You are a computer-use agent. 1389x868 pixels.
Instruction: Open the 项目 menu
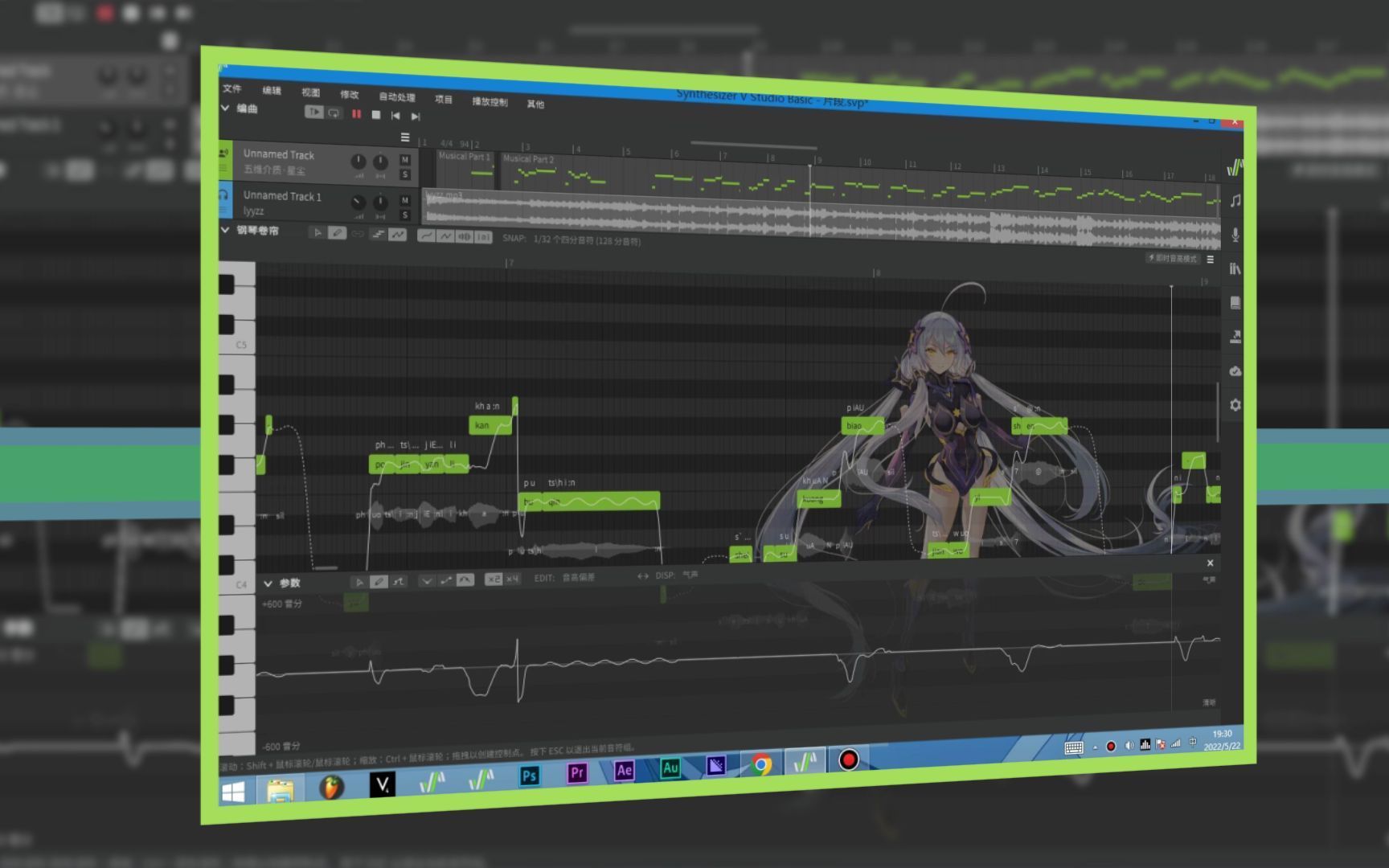pos(444,99)
